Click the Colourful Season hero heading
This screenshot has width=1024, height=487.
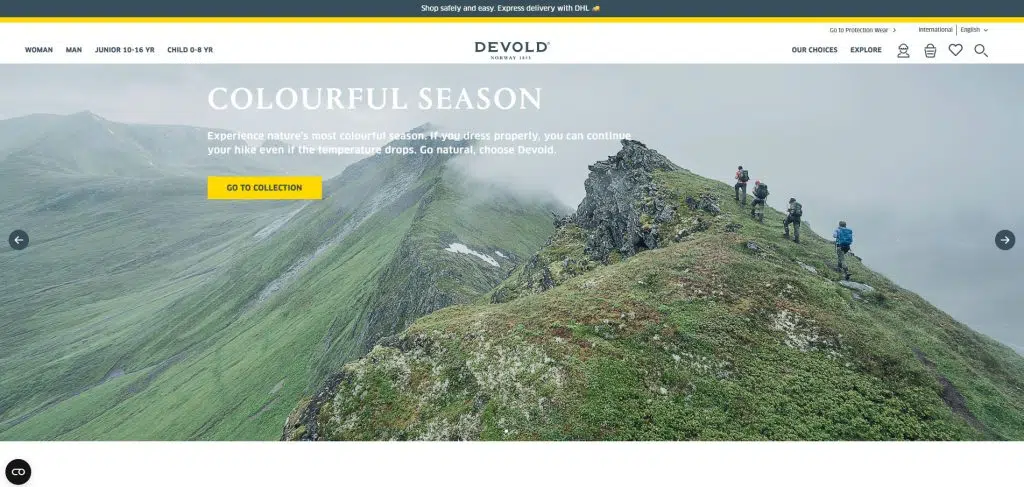tap(375, 99)
